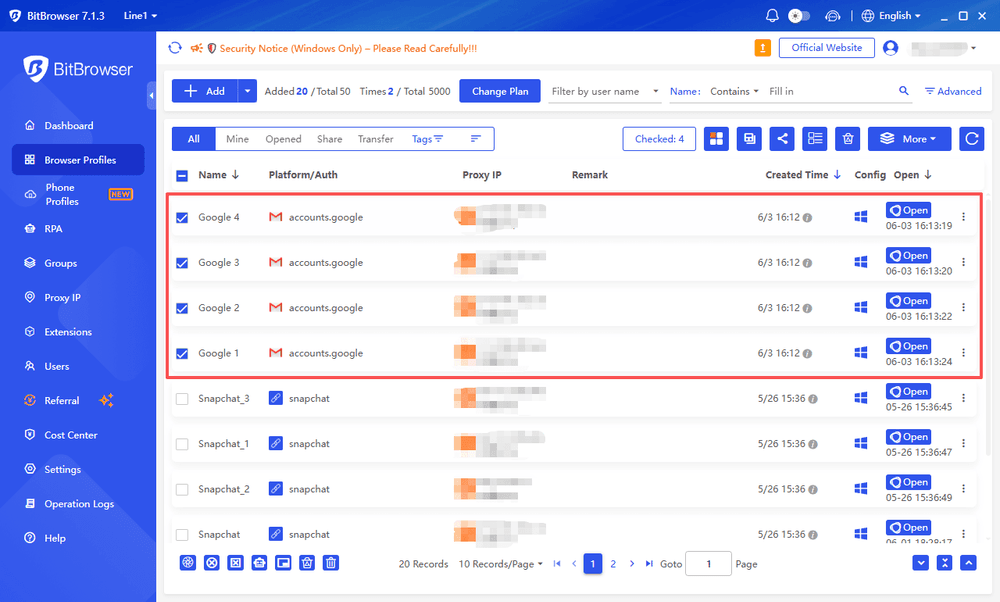
Task: Click the sync refresh icon beside the notice
Action: (175, 48)
